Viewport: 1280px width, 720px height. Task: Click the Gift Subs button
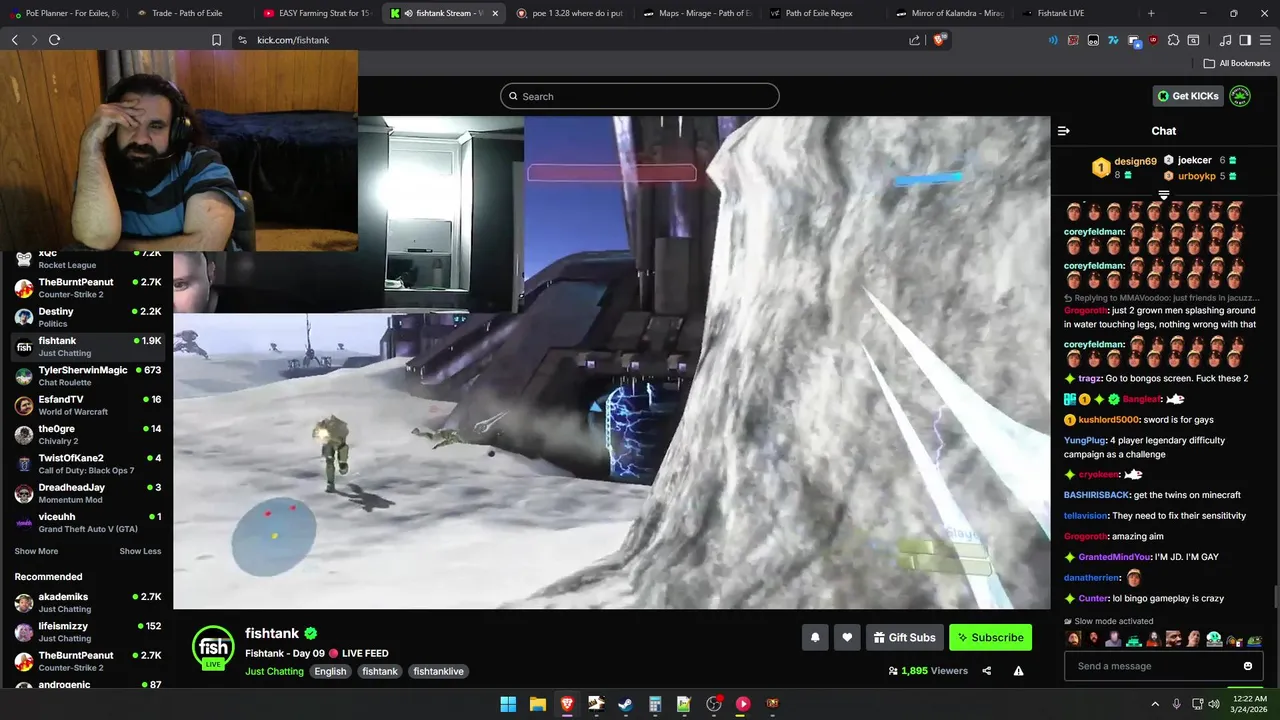(904, 637)
